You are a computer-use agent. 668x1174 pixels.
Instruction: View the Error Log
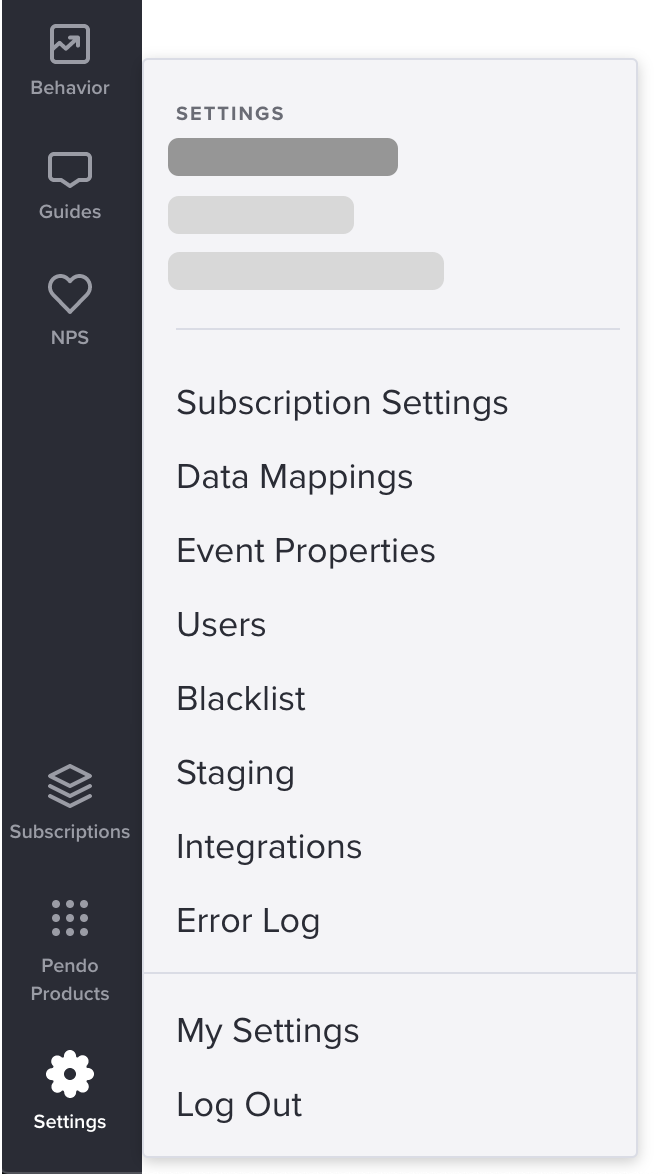[x=248, y=922]
